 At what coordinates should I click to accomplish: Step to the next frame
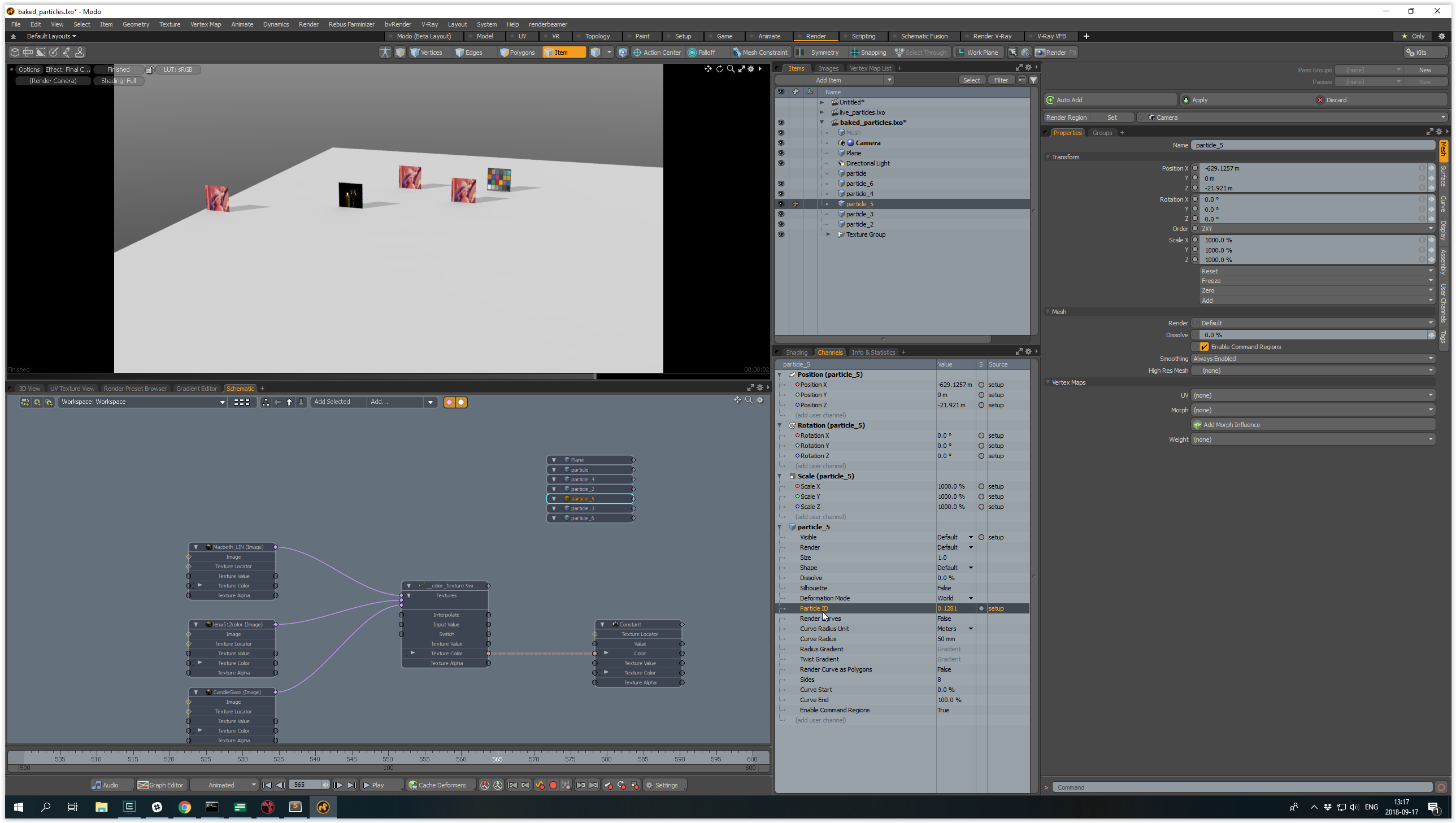338,785
